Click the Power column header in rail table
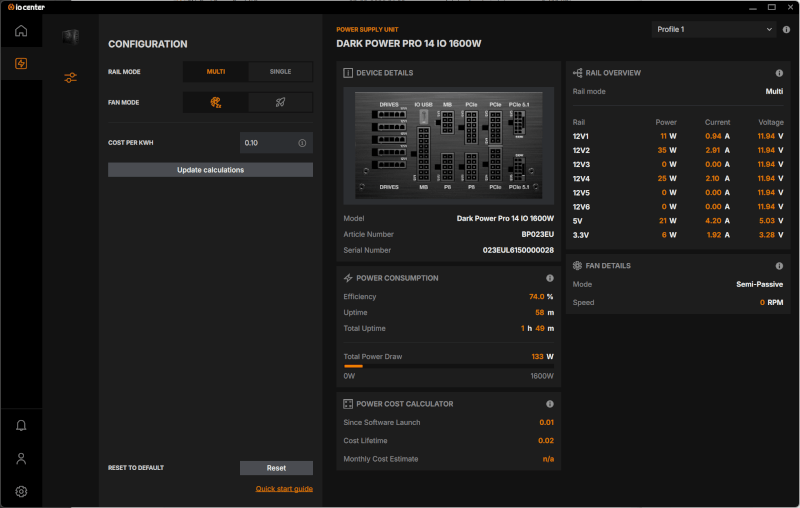This screenshot has height=508, width=800. point(666,122)
